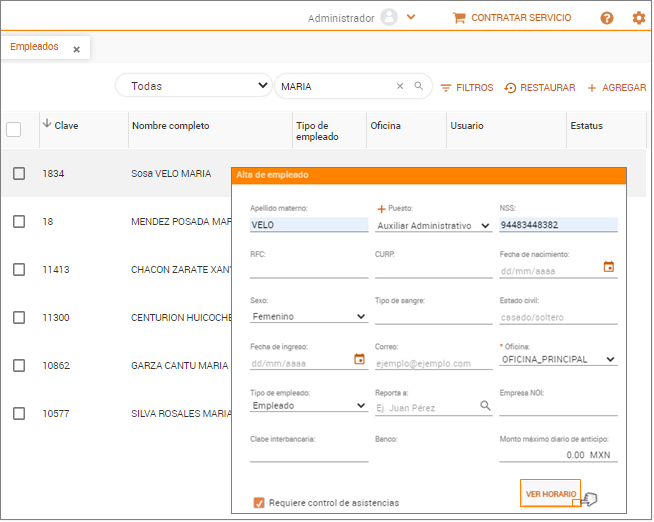
Task: Check the select-all header checkbox
Action: pyautogui.click(x=14, y=129)
